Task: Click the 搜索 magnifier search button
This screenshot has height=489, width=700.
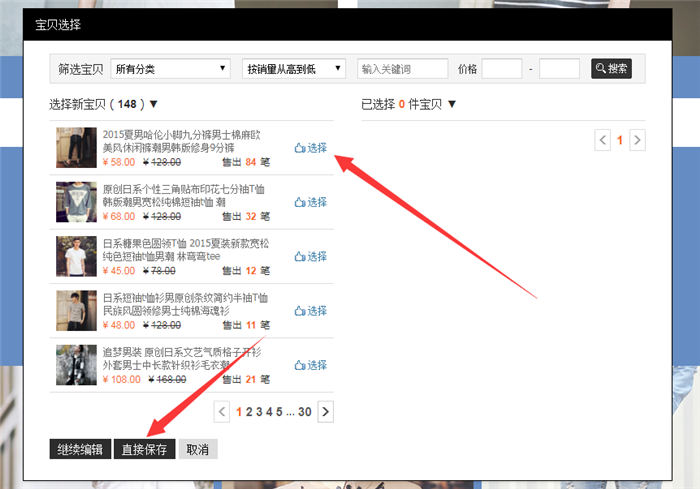Action: [x=611, y=69]
